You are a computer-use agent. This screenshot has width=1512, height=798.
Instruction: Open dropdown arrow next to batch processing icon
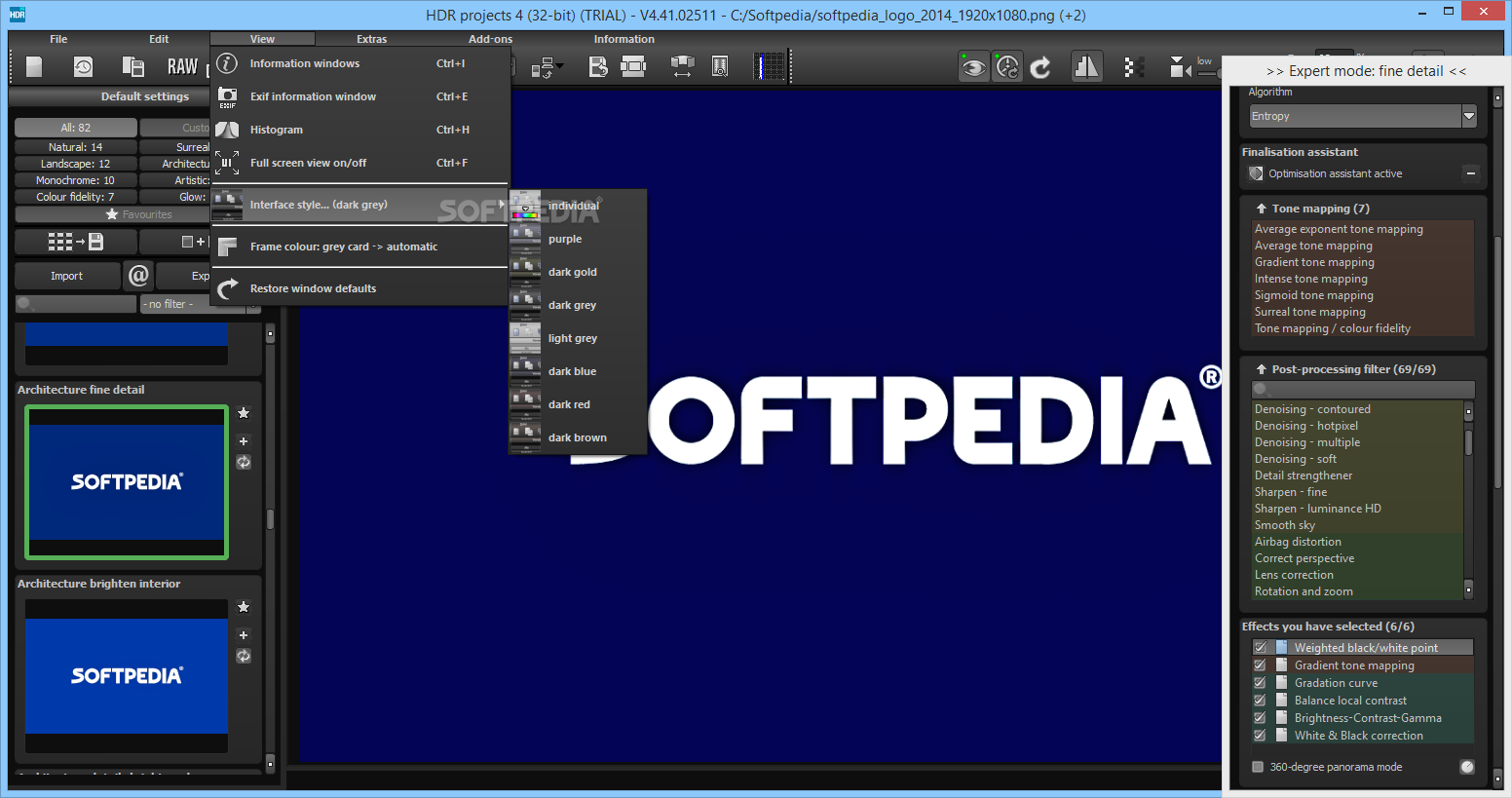click(559, 67)
